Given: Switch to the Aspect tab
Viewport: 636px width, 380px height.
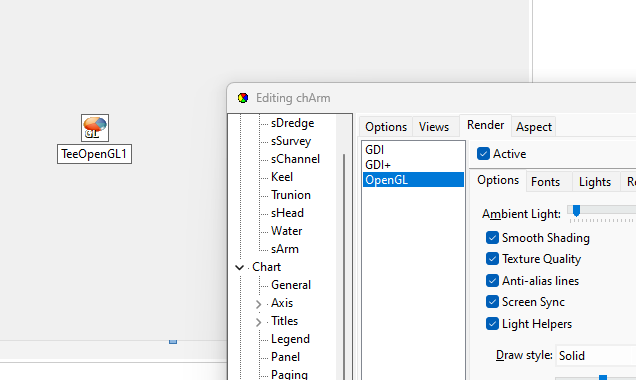Looking at the screenshot, I should 533,127.
